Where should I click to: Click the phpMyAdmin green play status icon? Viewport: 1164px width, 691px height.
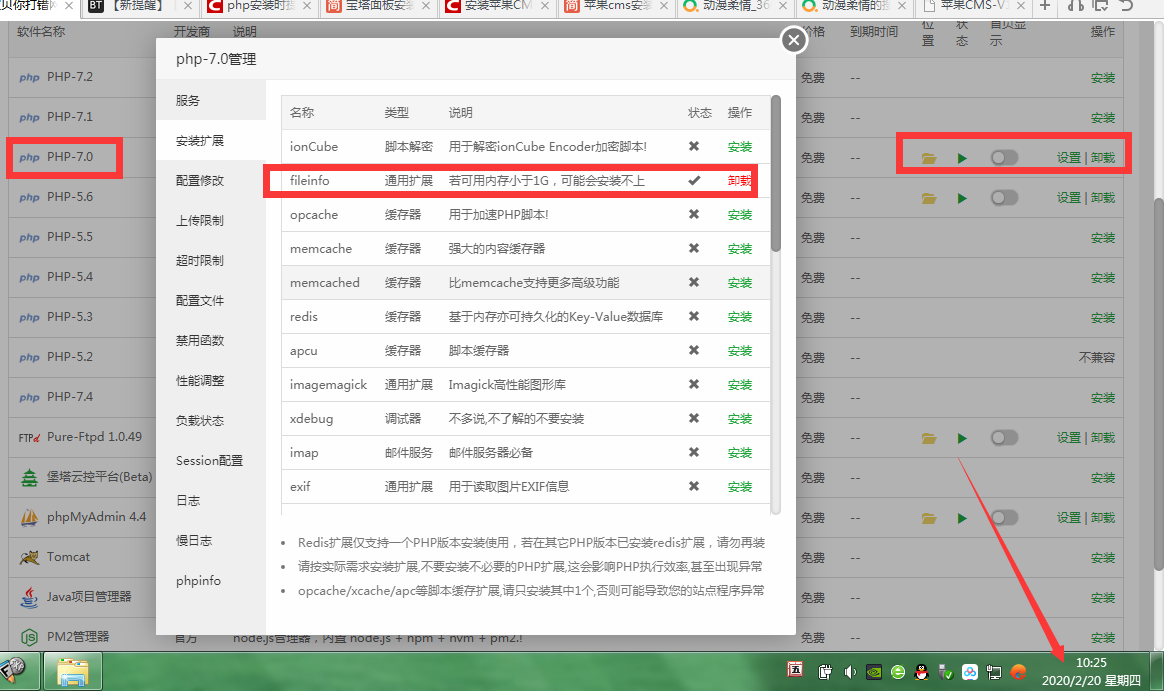click(962, 518)
